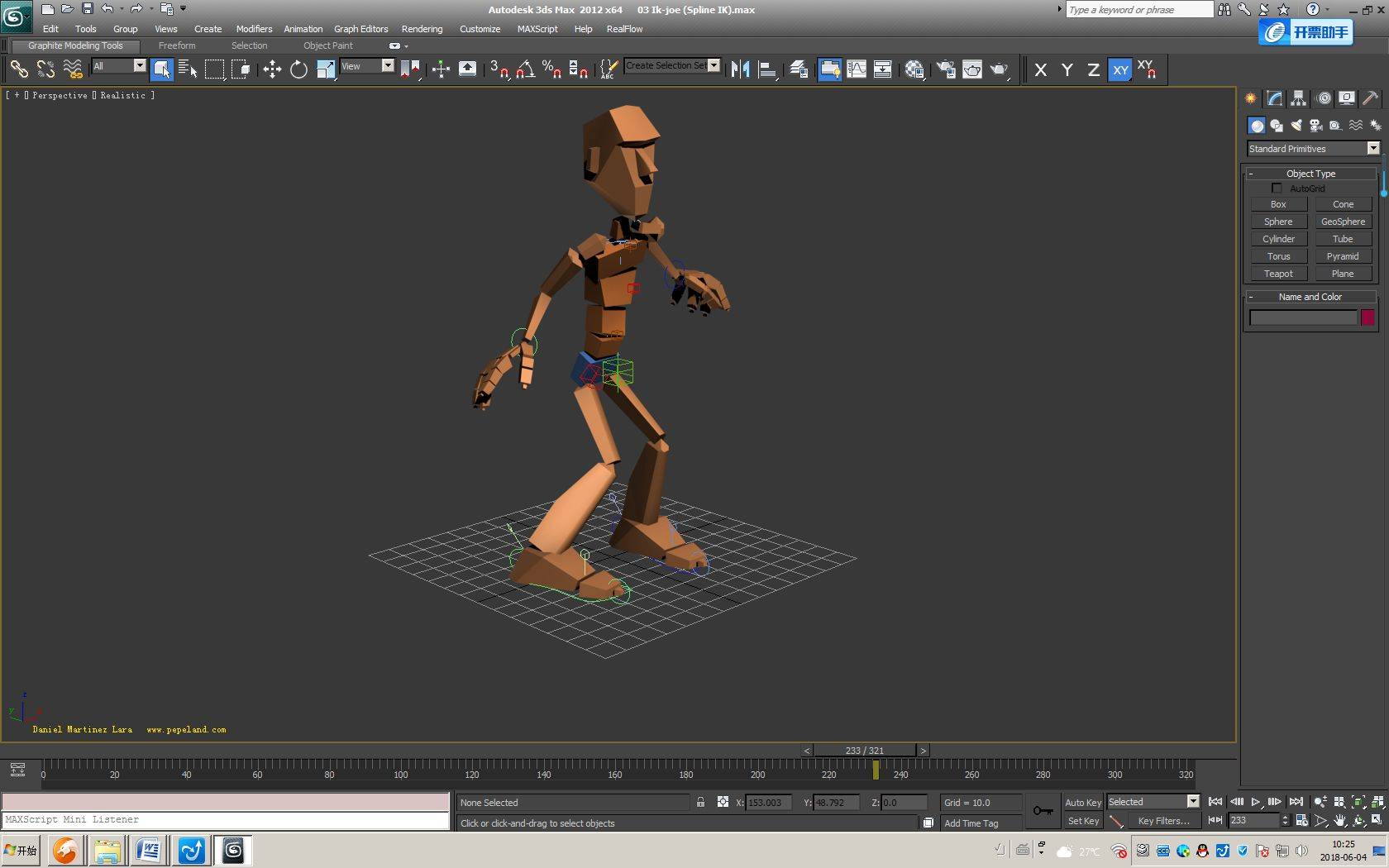Open the Material Editor icon
Image resolution: width=1389 pixels, height=868 pixels.
coord(914,69)
